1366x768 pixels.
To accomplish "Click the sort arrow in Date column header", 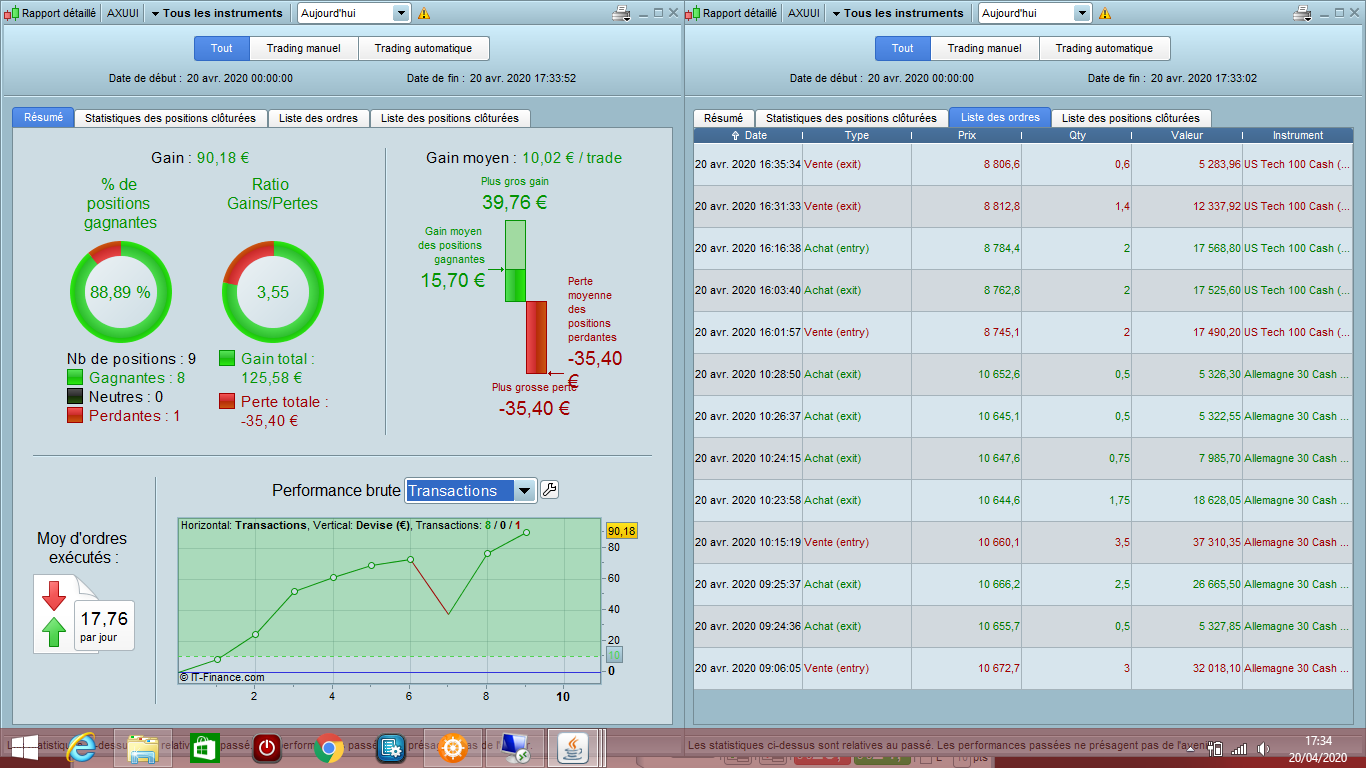I will pyautogui.click(x=737, y=136).
